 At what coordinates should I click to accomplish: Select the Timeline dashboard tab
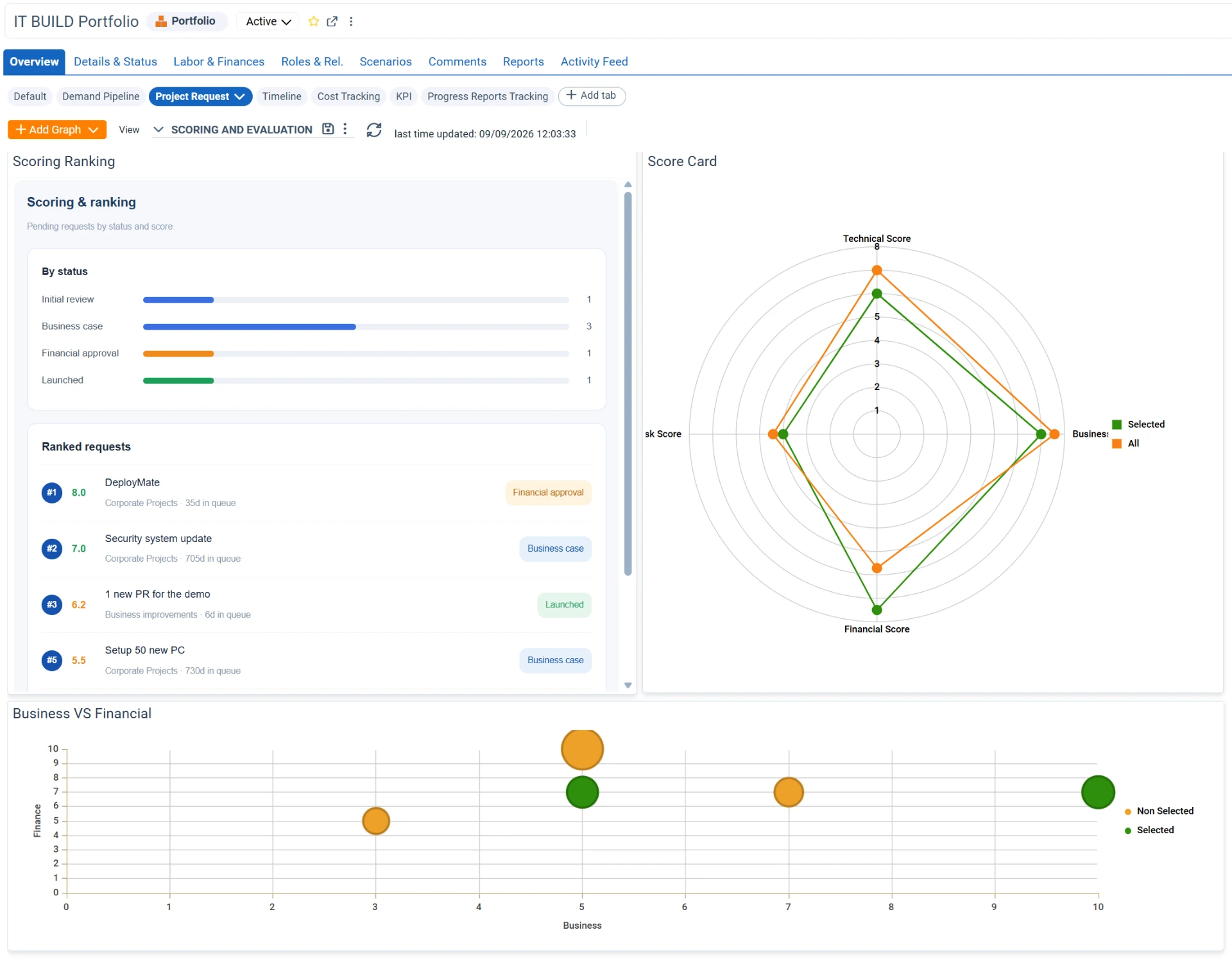282,96
